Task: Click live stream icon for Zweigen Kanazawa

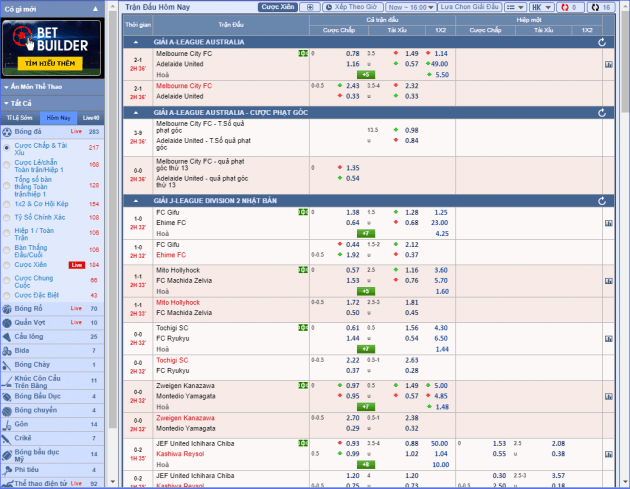Action: (x=303, y=386)
